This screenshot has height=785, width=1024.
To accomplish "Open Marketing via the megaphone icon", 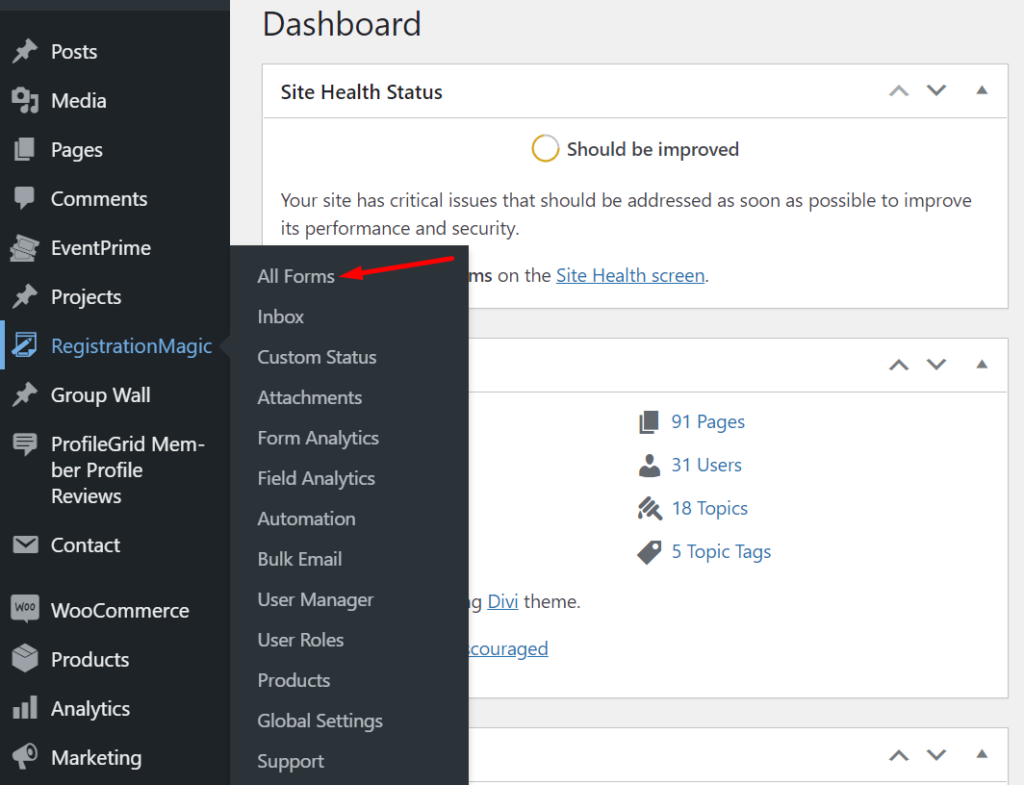I will [x=25, y=757].
